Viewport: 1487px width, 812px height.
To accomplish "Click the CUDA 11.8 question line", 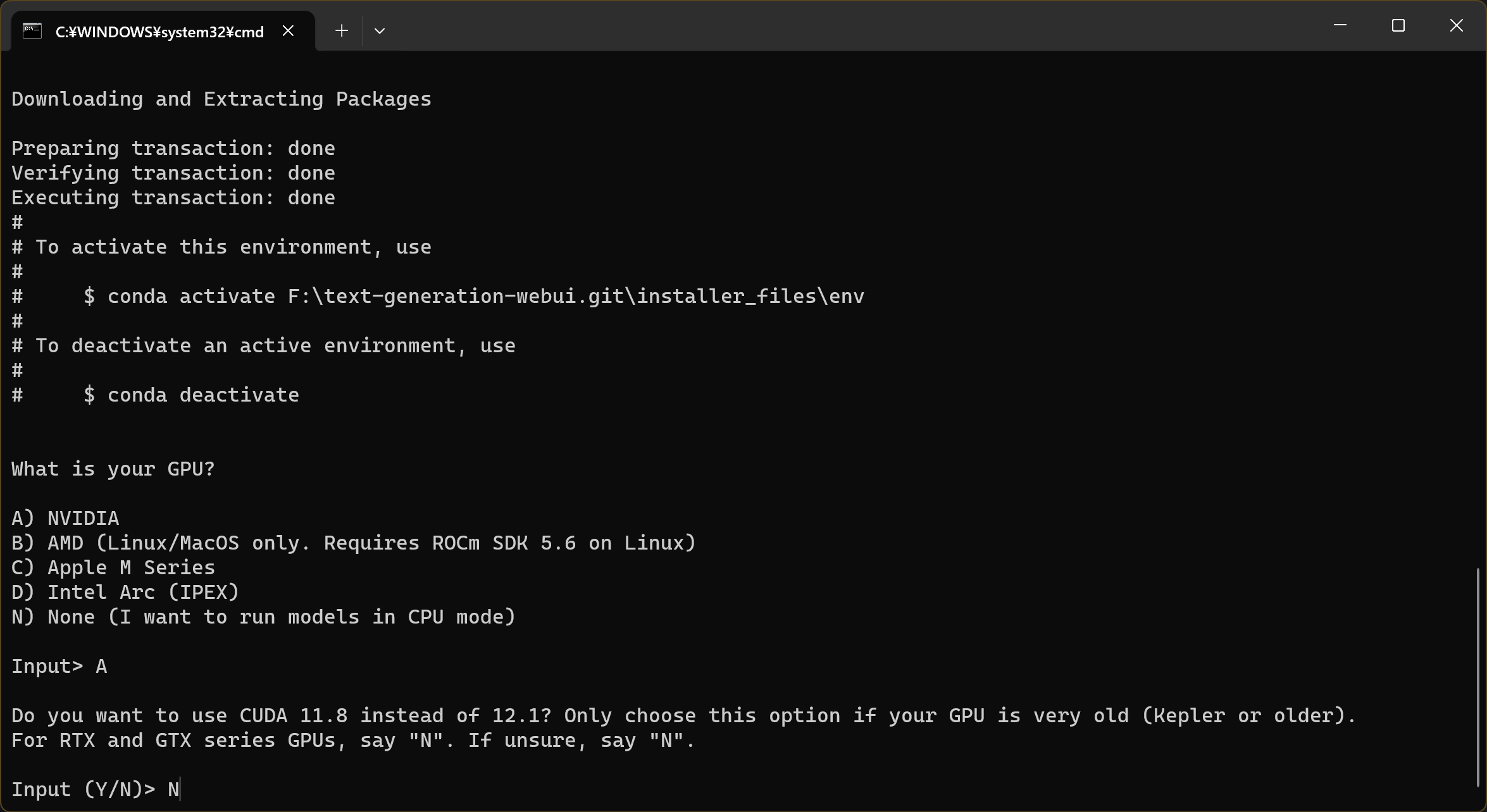I will click(684, 716).
